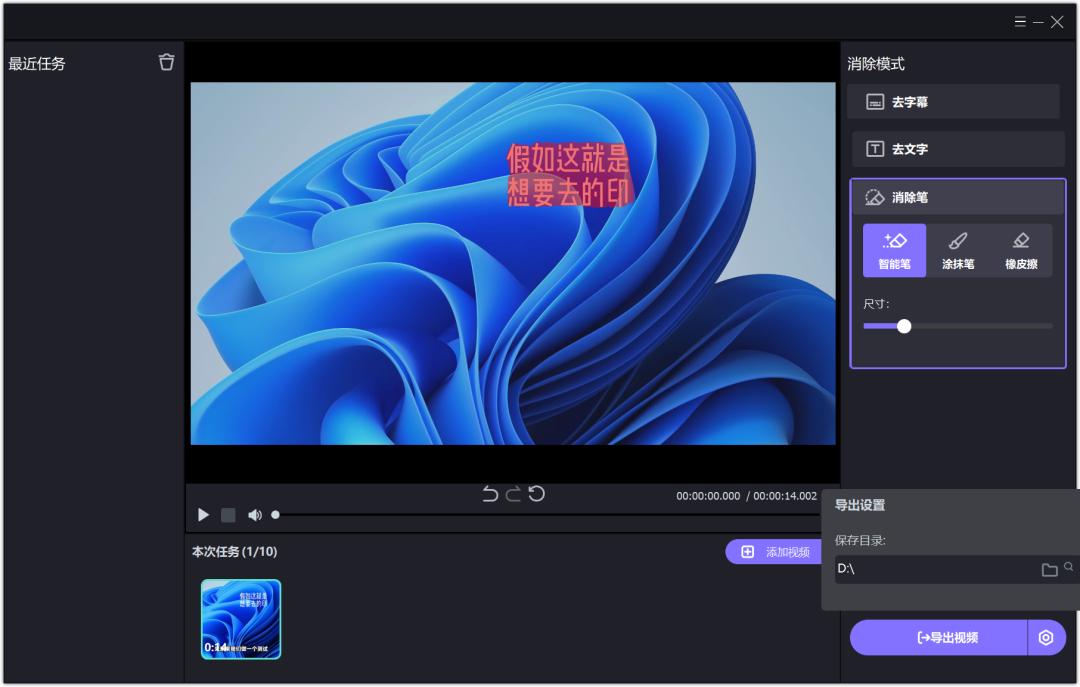The height and width of the screenshot is (687, 1080).
Task: Select 去文字 text removal mode
Action: pyautogui.click(x=958, y=149)
